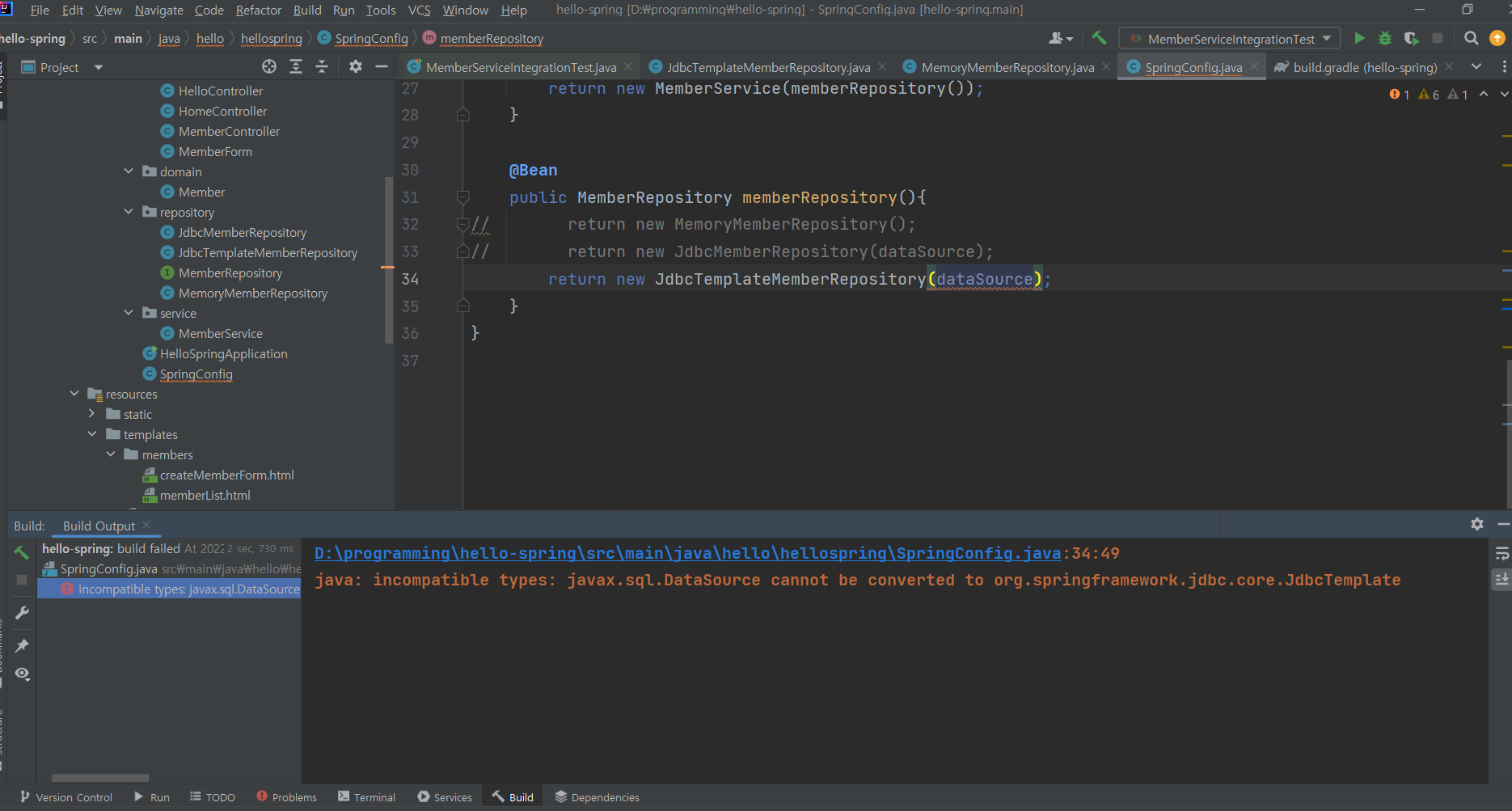Click the Build tree horizontal scrollbar
This screenshot has height=811, width=1512.
coord(100,778)
